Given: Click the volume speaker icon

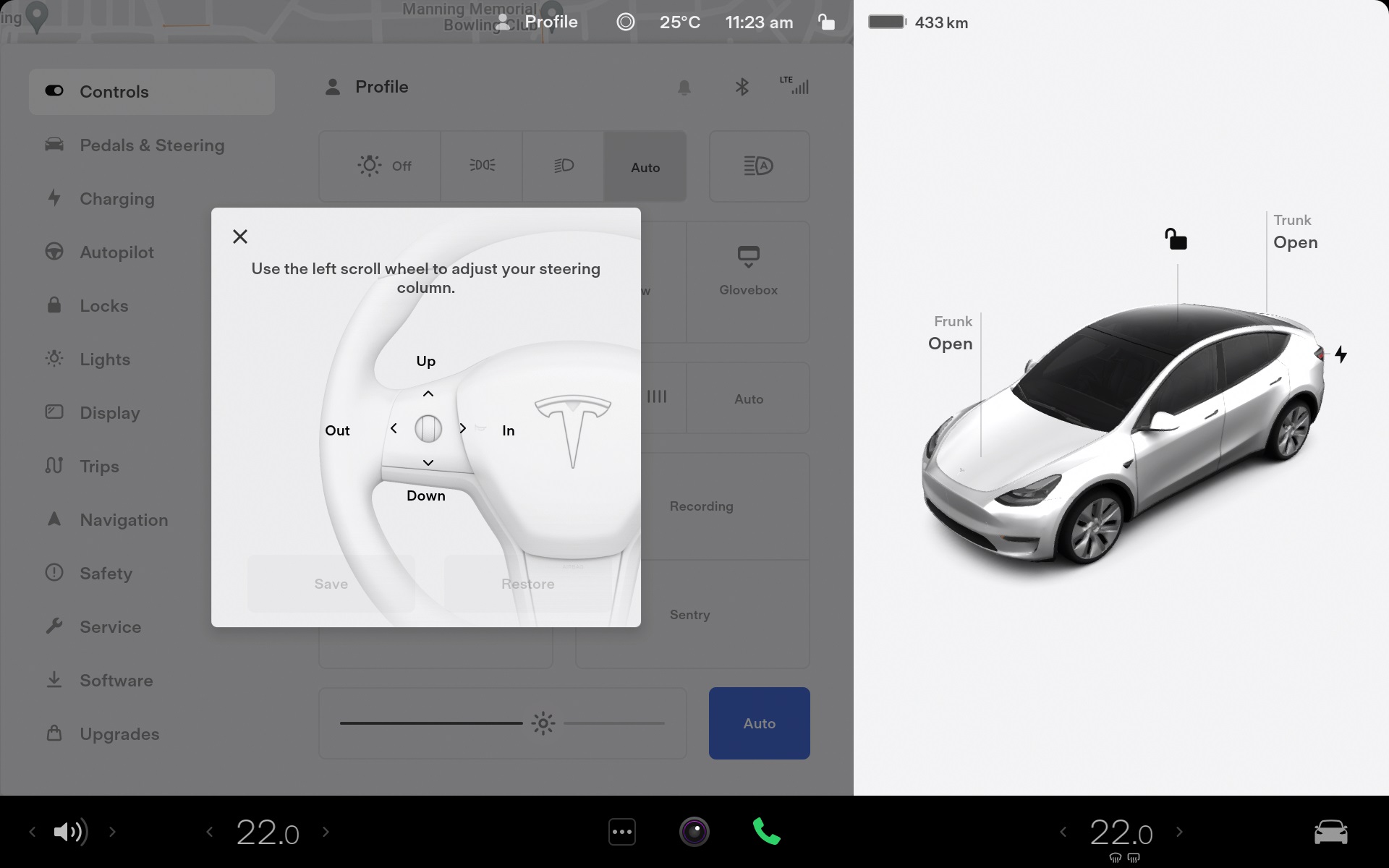Looking at the screenshot, I should tap(70, 832).
